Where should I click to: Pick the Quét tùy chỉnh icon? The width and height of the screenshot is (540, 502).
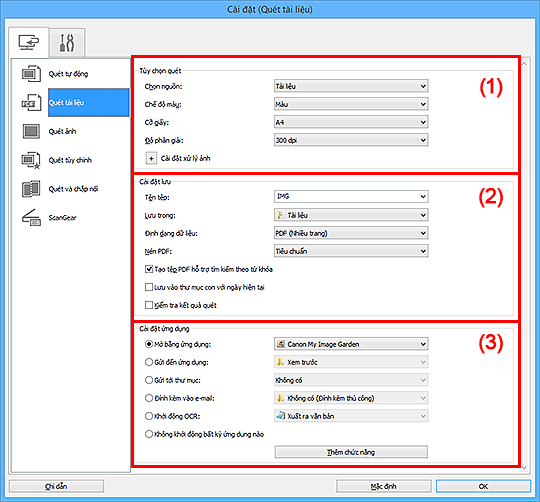pyautogui.click(x=31, y=160)
